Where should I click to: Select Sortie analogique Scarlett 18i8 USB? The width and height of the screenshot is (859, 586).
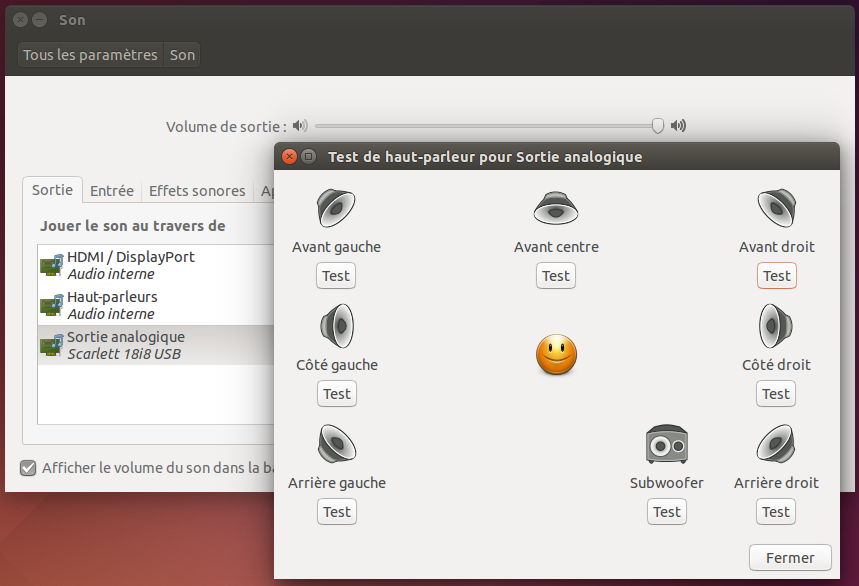point(156,345)
